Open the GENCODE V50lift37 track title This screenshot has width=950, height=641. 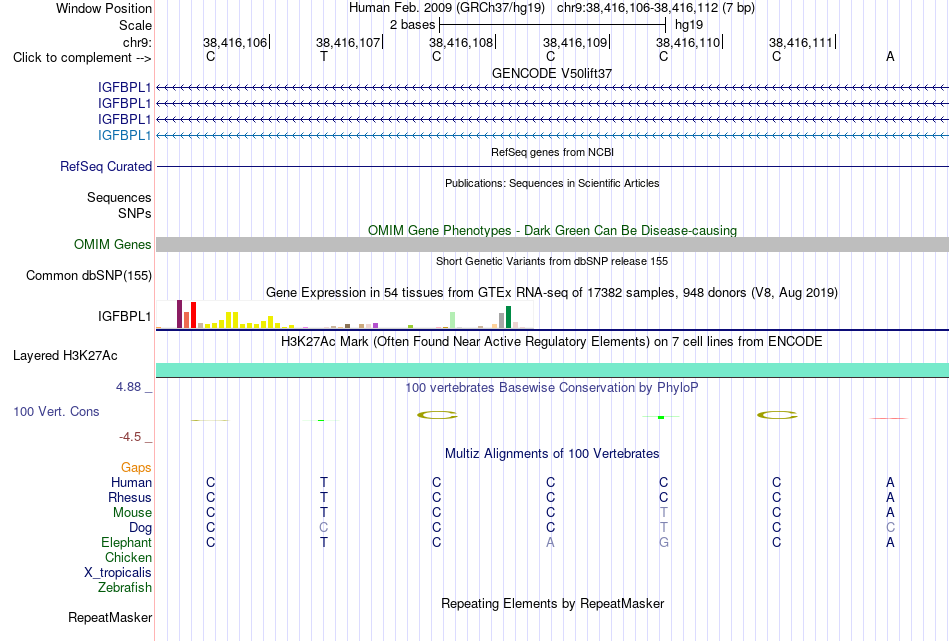552,73
